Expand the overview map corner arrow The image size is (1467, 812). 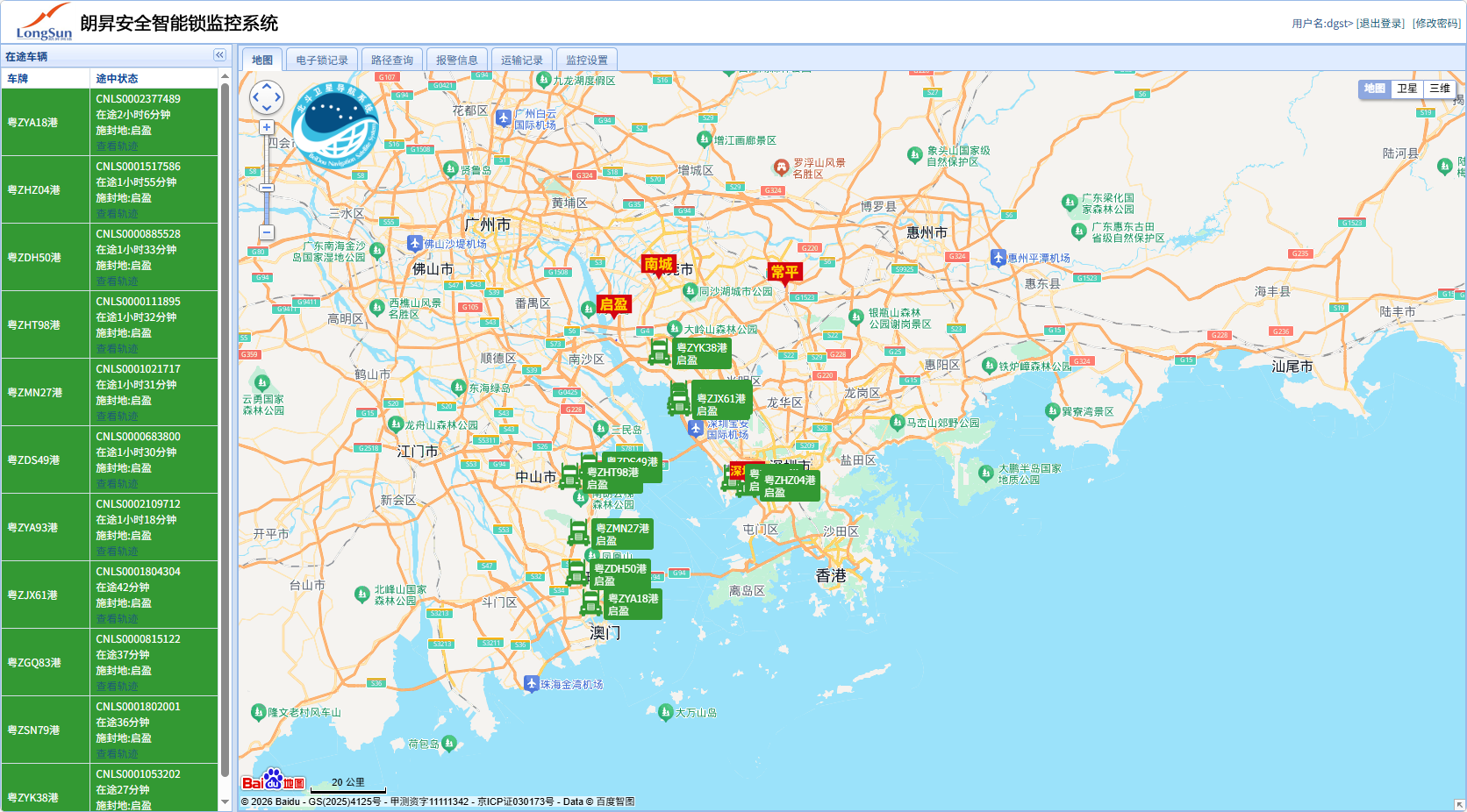[x=1458, y=804]
